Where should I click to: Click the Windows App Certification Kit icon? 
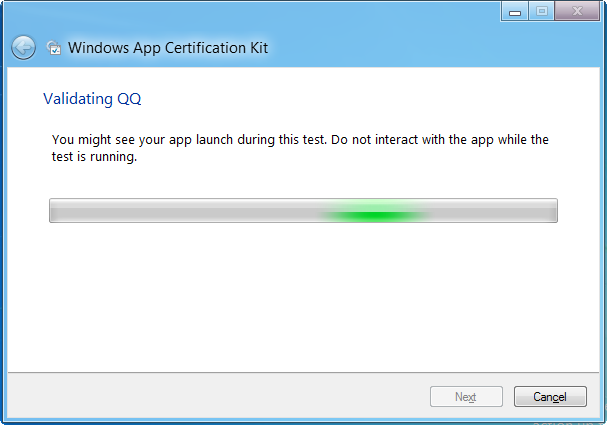[54, 48]
